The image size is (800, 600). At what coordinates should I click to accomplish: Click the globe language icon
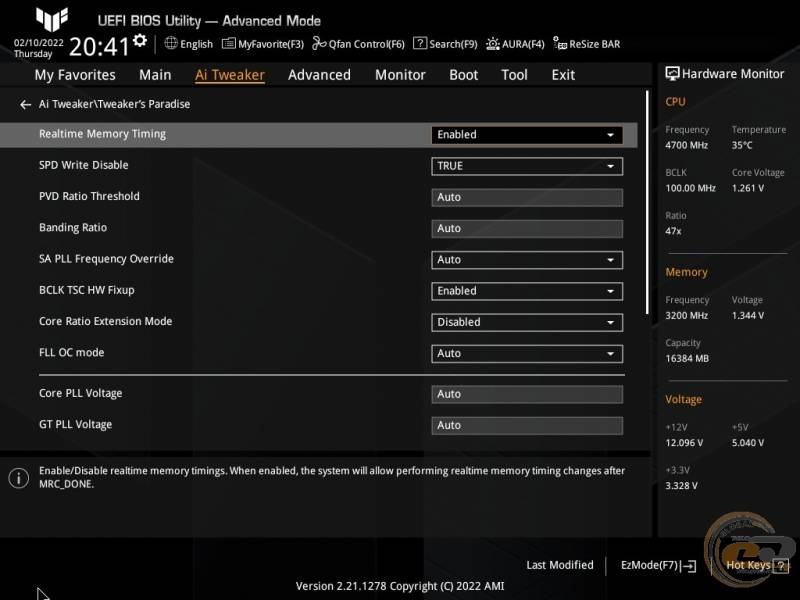point(171,43)
